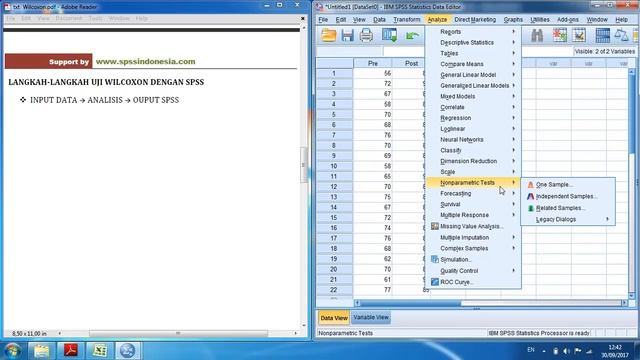Click the Find binoculars icon
This screenshot has width=640, height=360.
537,36
